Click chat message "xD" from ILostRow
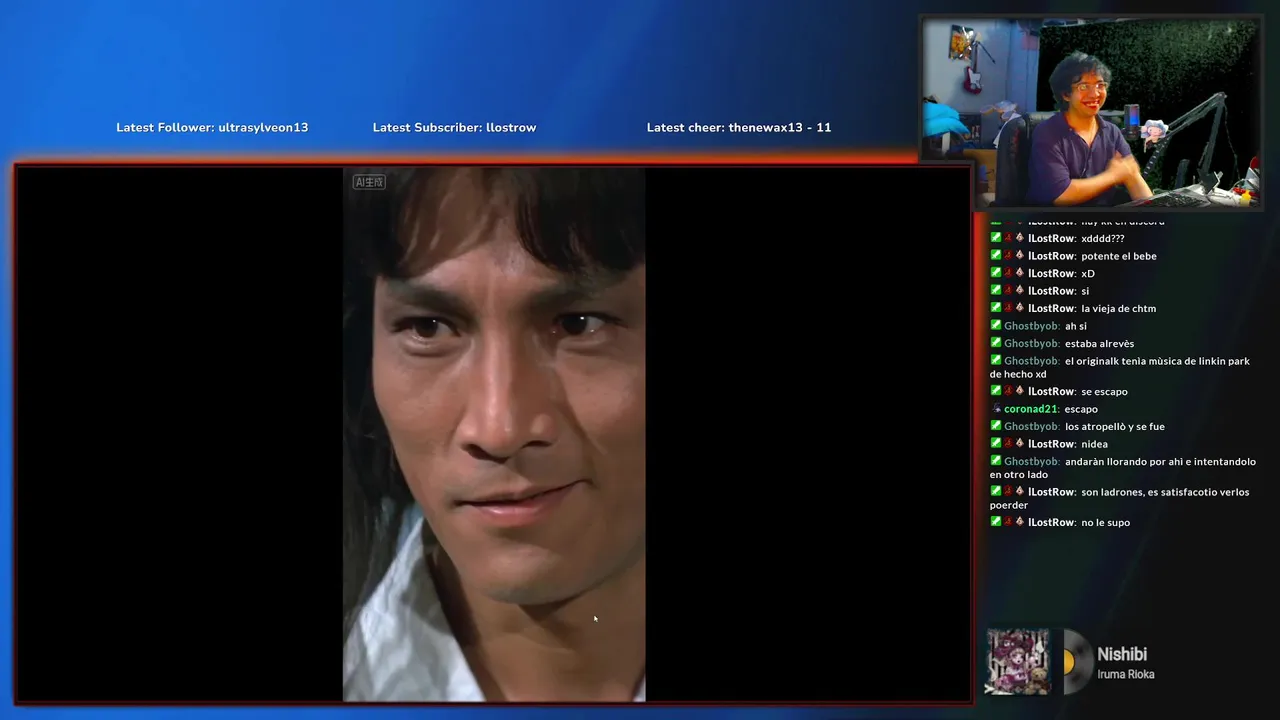The width and height of the screenshot is (1280, 720). (x=1088, y=273)
